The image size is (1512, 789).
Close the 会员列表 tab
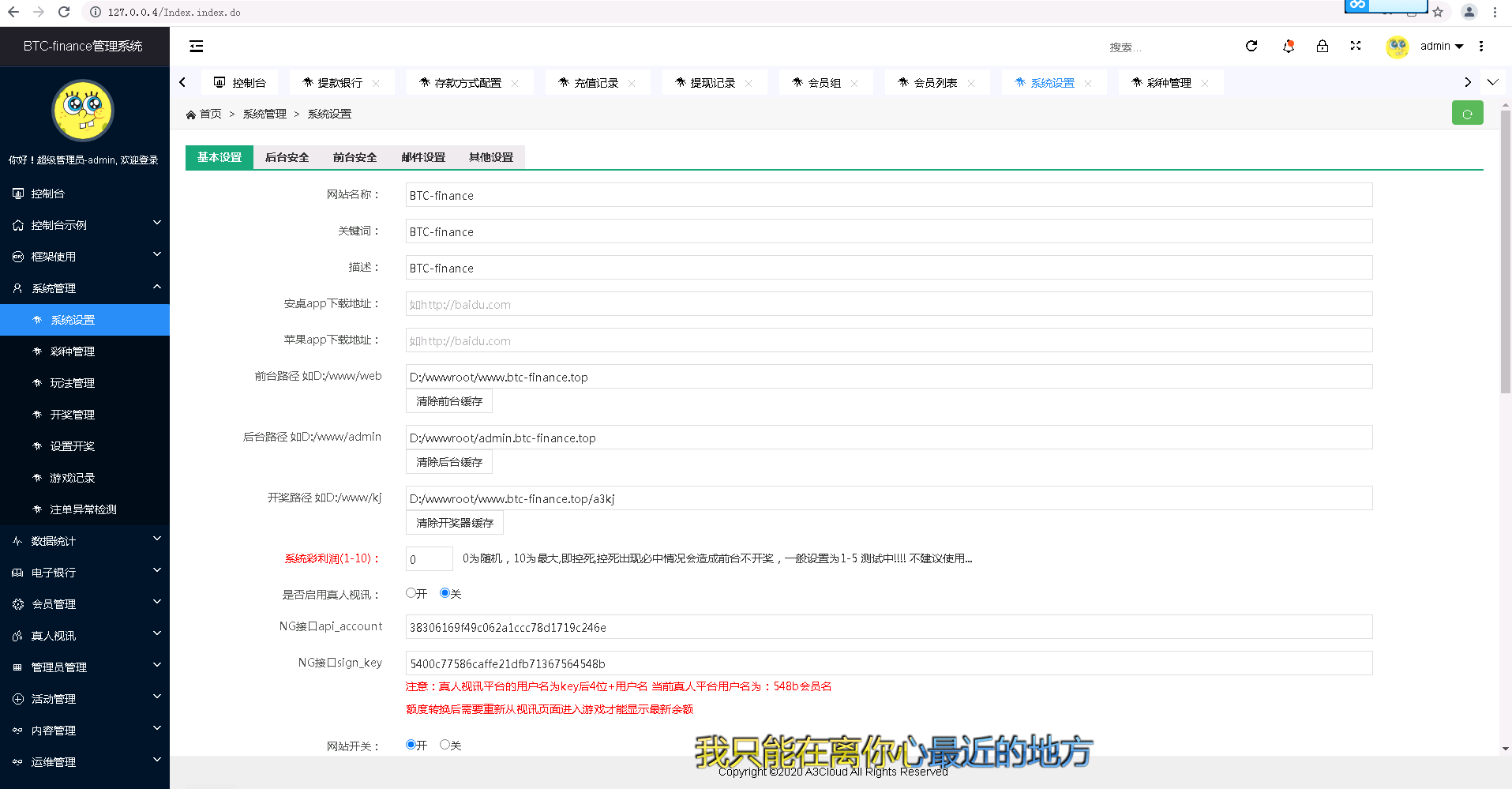[x=971, y=83]
